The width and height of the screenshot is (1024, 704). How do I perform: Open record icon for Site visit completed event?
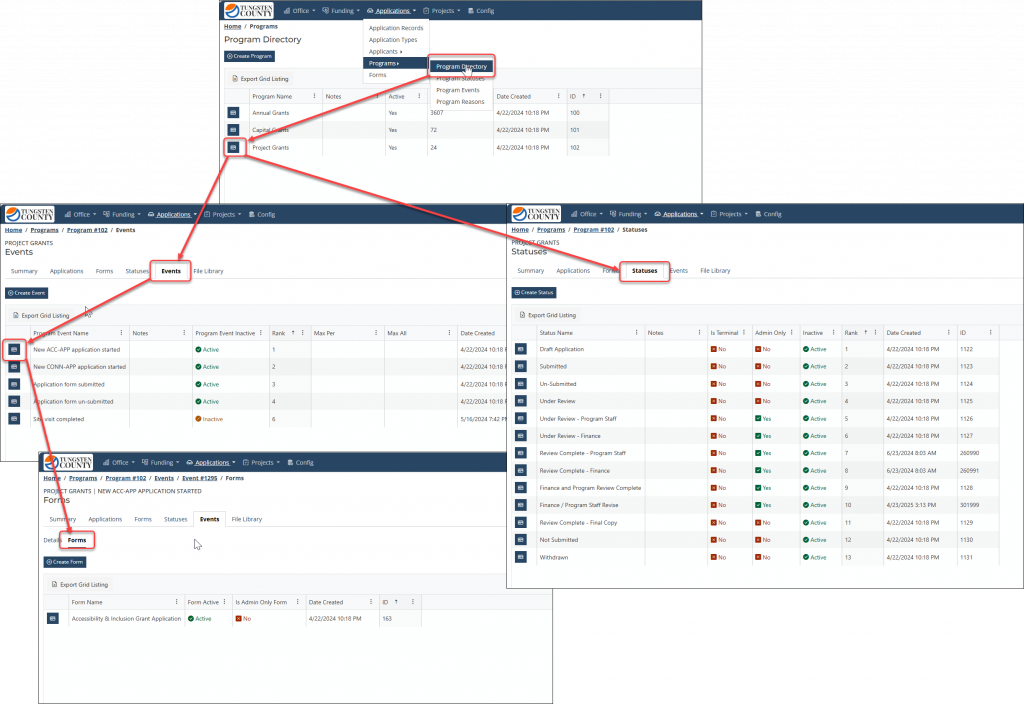click(x=14, y=419)
